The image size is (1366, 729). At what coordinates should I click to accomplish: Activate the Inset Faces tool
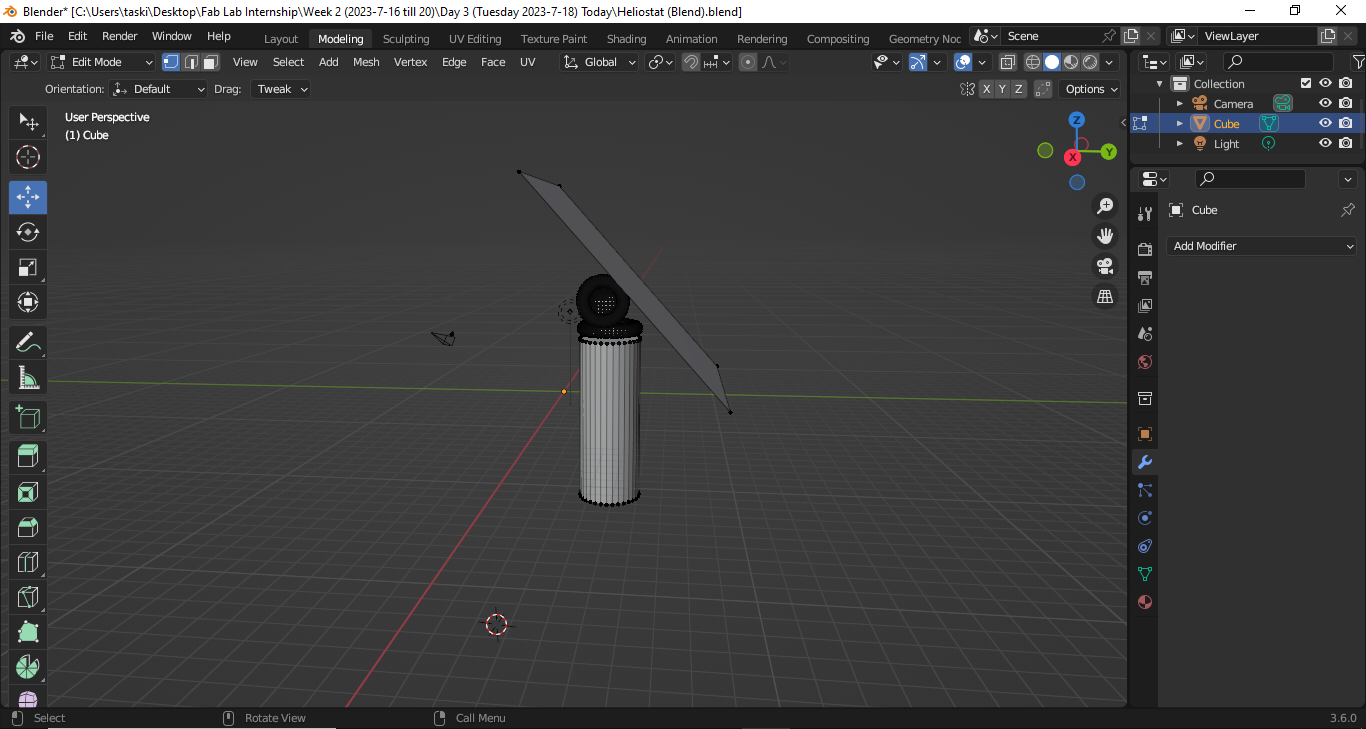pos(28,493)
